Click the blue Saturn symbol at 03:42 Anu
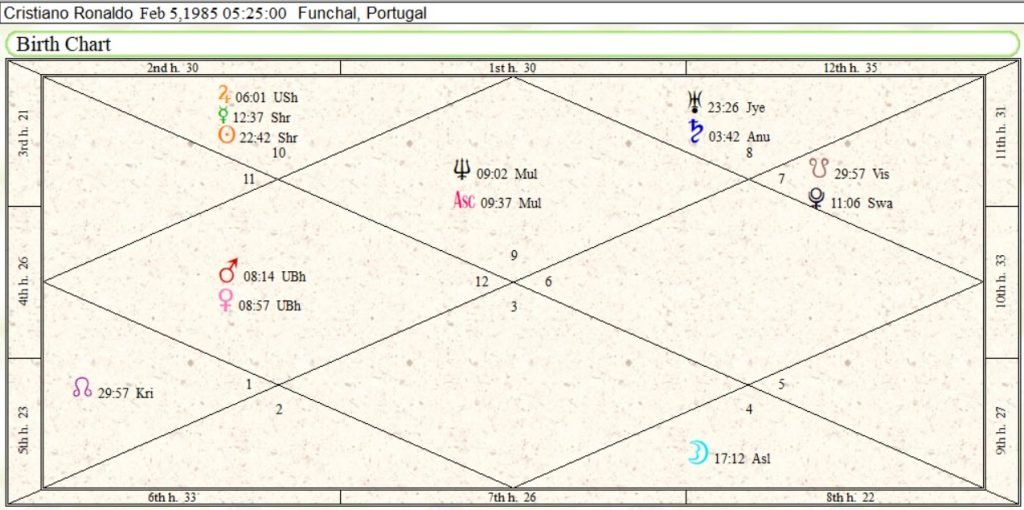1024x510 pixels. [x=694, y=133]
